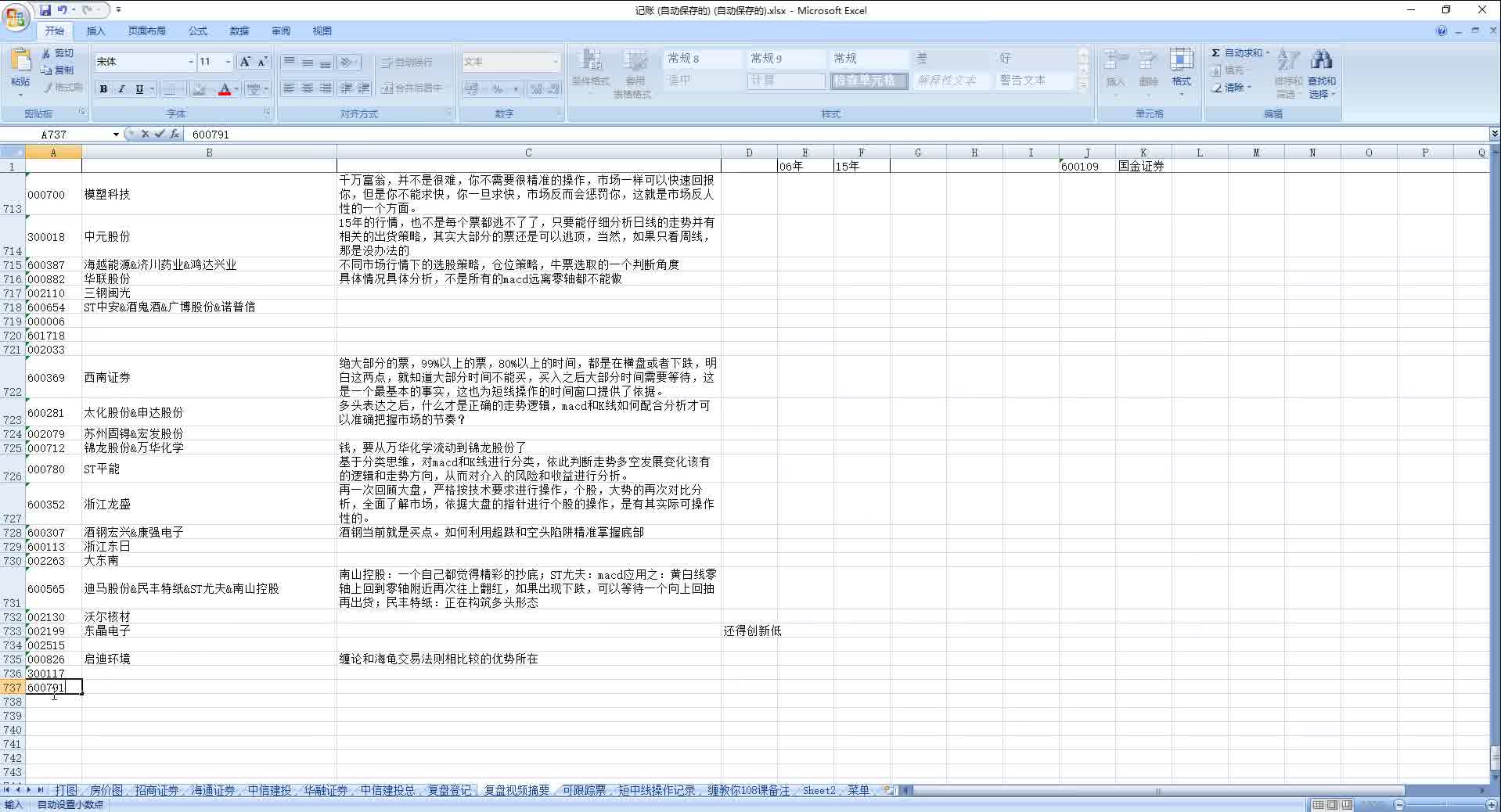
Task: Go to the first sheet tab arrow
Action: [7, 790]
